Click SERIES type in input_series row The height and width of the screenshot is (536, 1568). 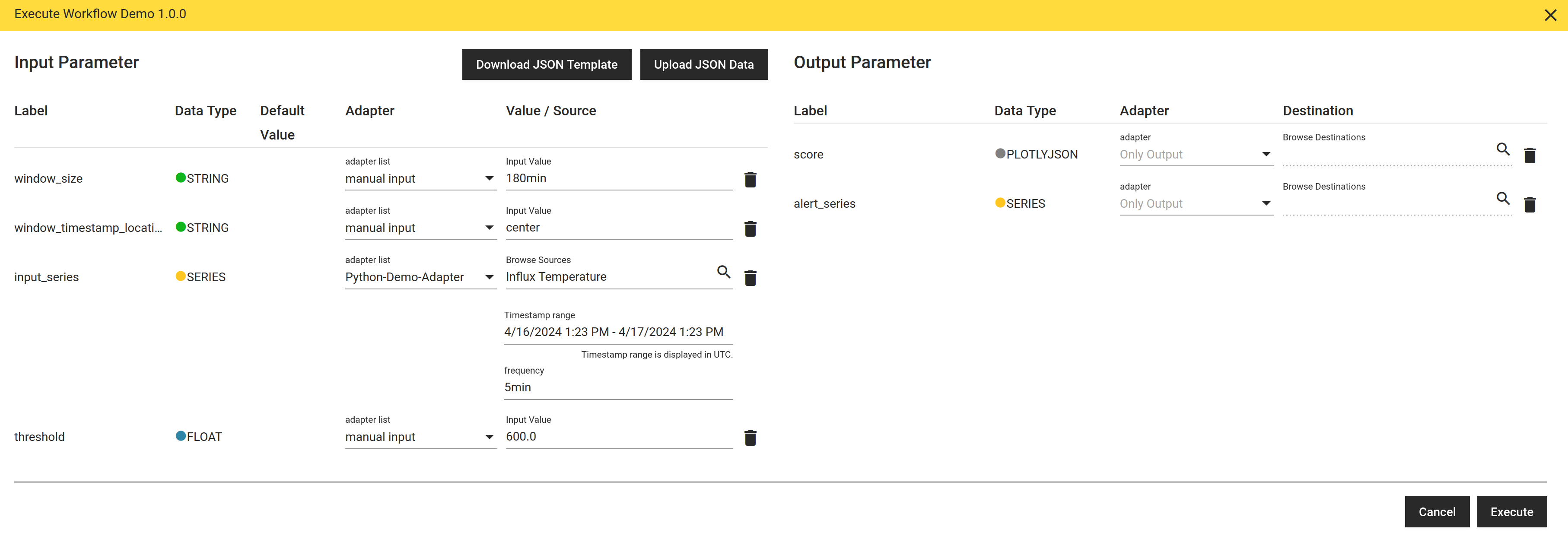pyautogui.click(x=207, y=277)
